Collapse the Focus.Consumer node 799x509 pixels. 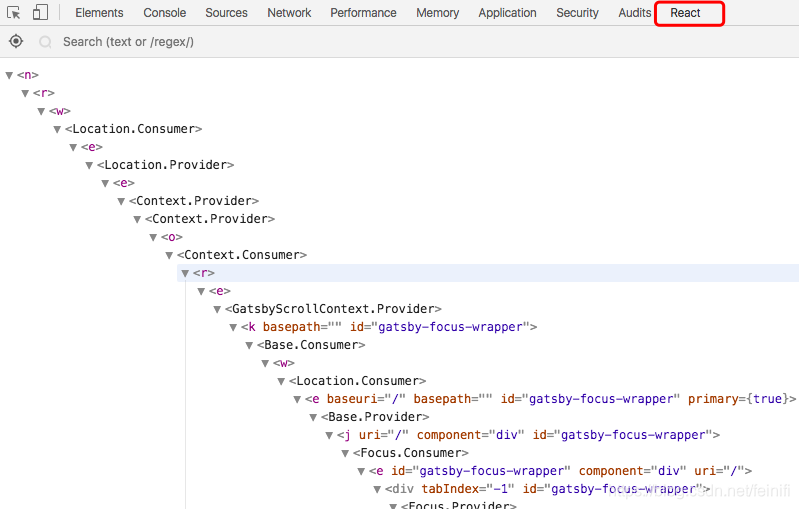tap(345, 453)
